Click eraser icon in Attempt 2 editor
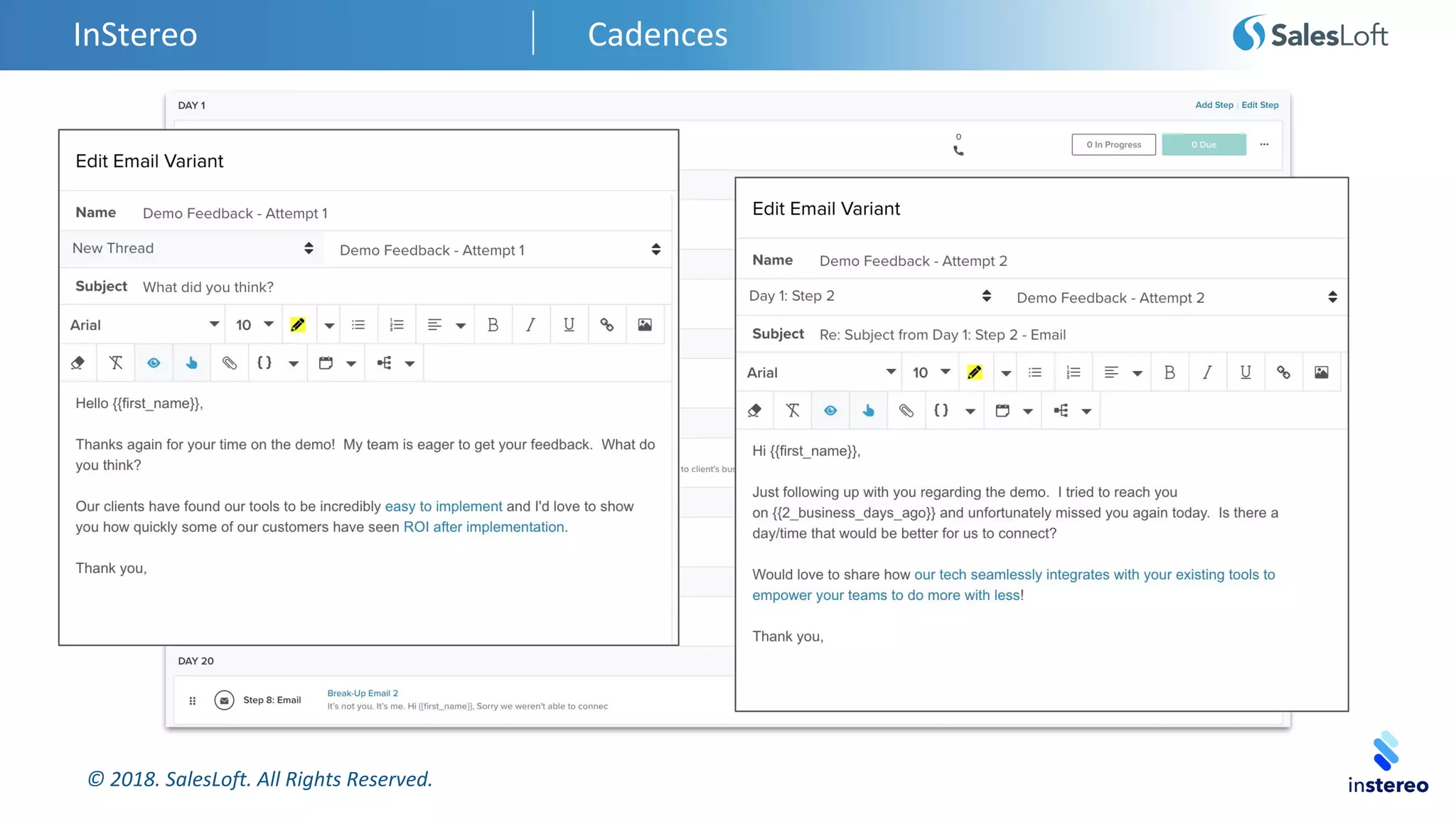This screenshot has width=1456, height=819. pyautogui.click(x=755, y=411)
